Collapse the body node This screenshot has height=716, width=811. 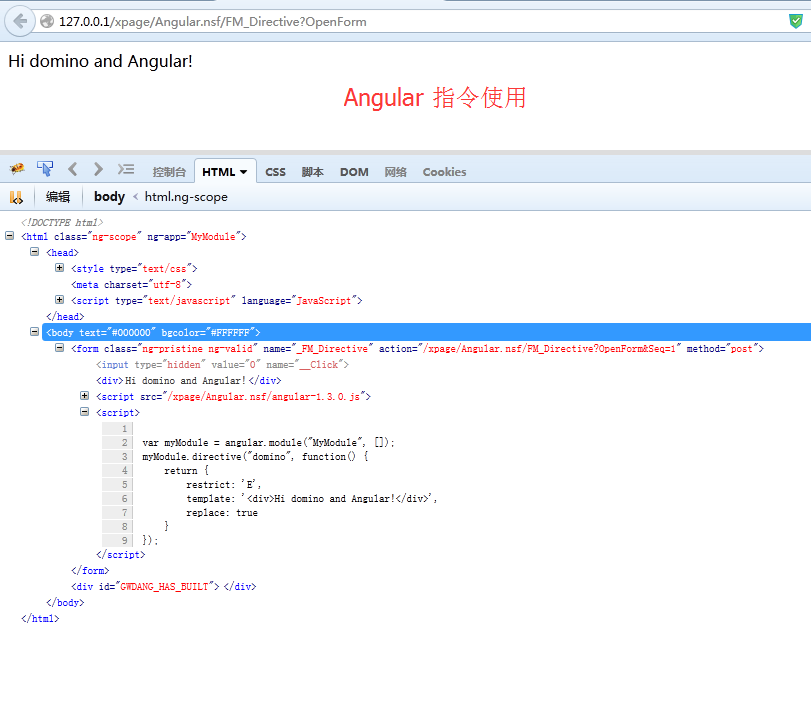(x=34, y=332)
